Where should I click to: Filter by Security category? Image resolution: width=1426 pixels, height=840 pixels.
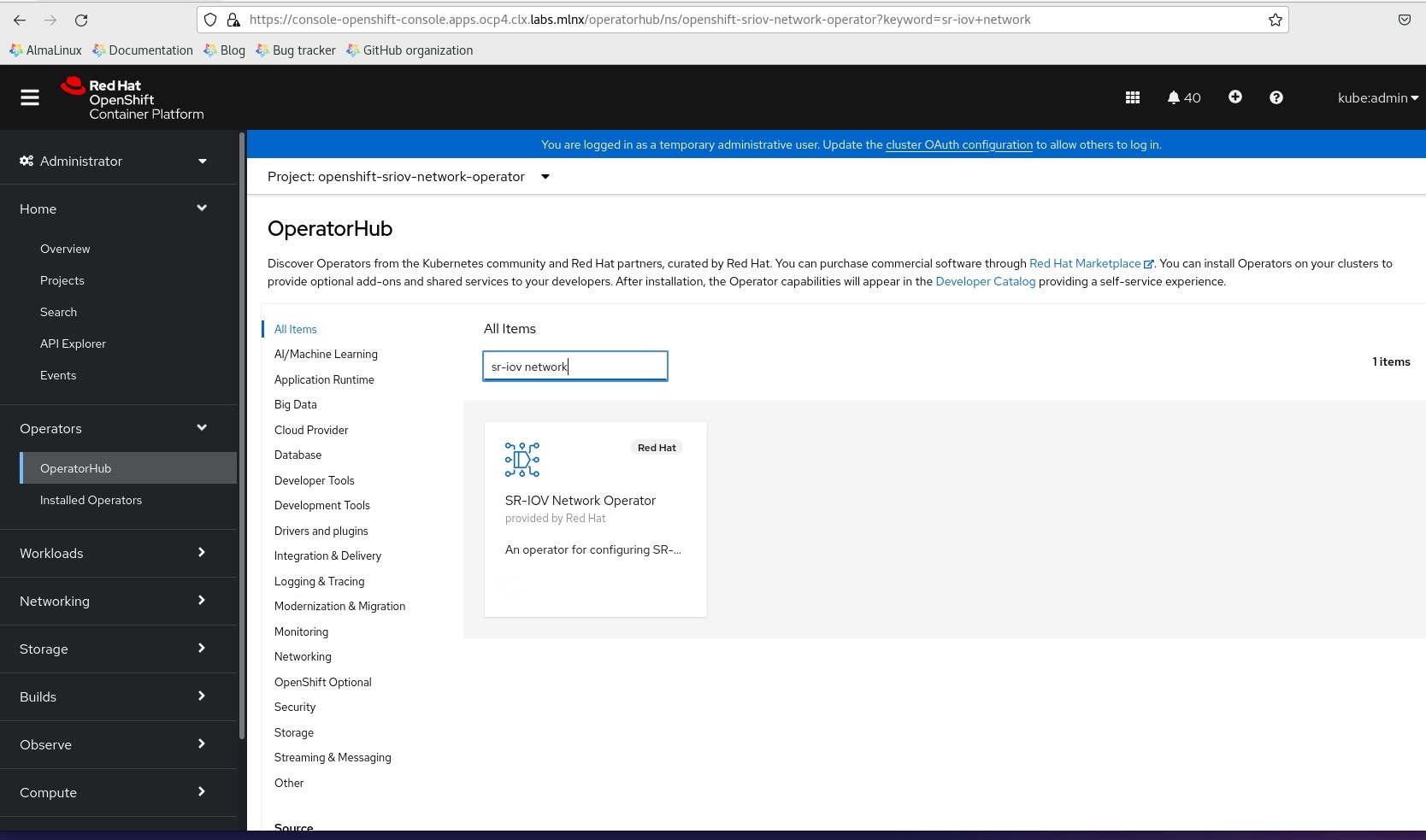[x=294, y=707]
